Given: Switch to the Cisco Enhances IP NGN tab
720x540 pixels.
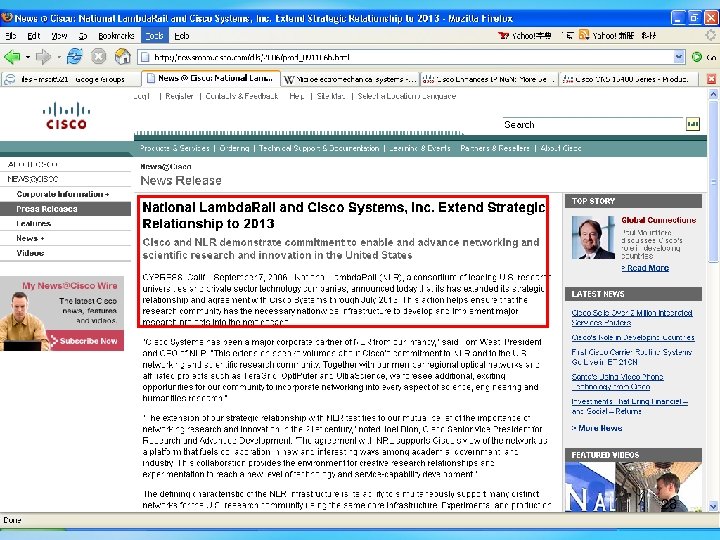Looking at the screenshot, I should pos(489,79).
